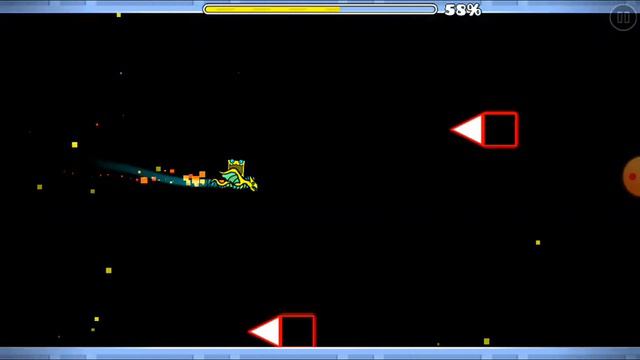Viewport: 640px width, 360px height.
Task: Click the upper red outlined square block
Action: [x=500, y=129]
